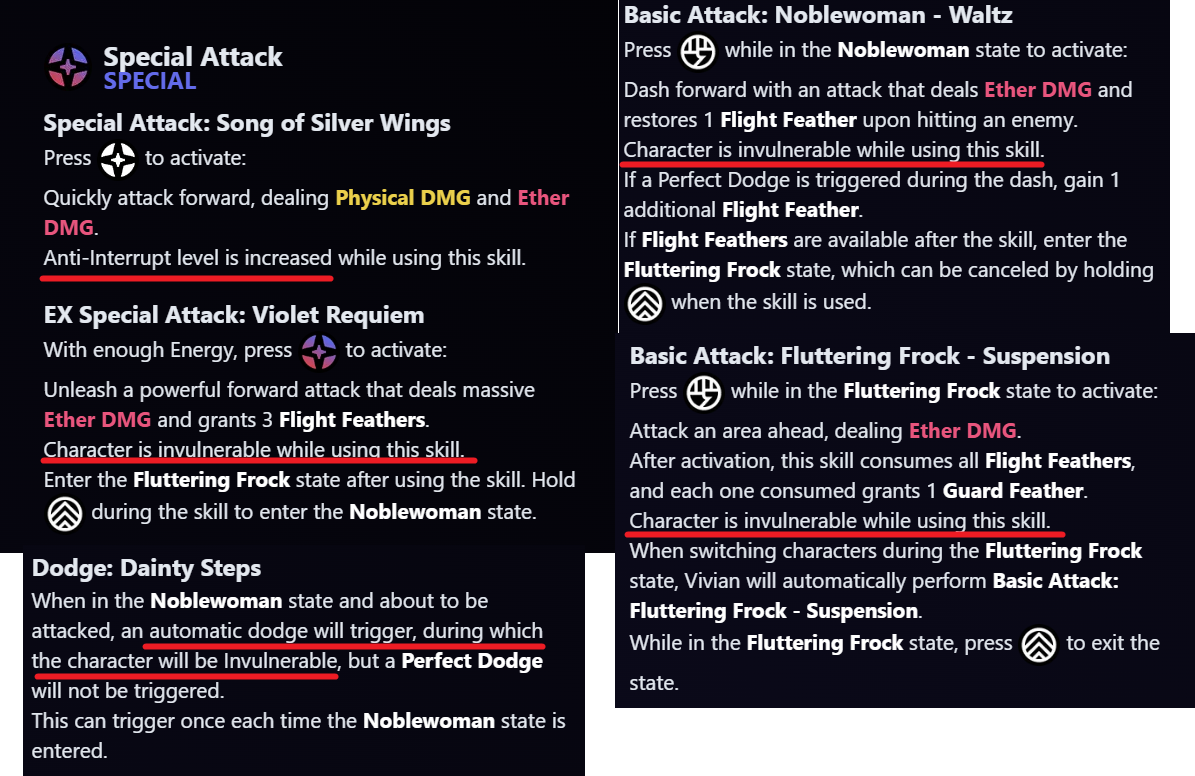The height and width of the screenshot is (776, 1195).
Task: Click the double-chevron icon before 'when the skill is used'
Action: click(645, 303)
